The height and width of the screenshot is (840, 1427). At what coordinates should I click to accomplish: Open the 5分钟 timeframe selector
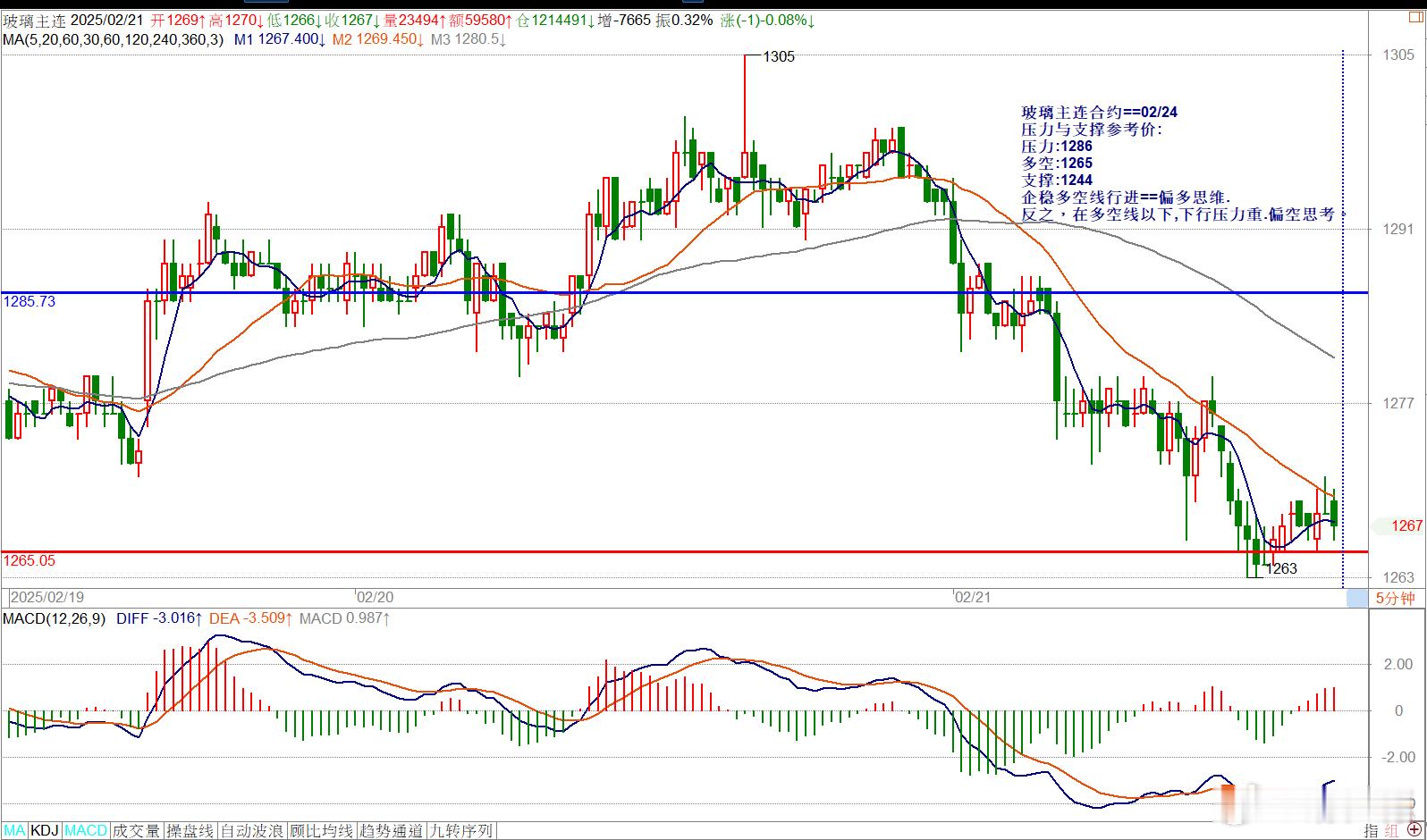coord(1395,598)
